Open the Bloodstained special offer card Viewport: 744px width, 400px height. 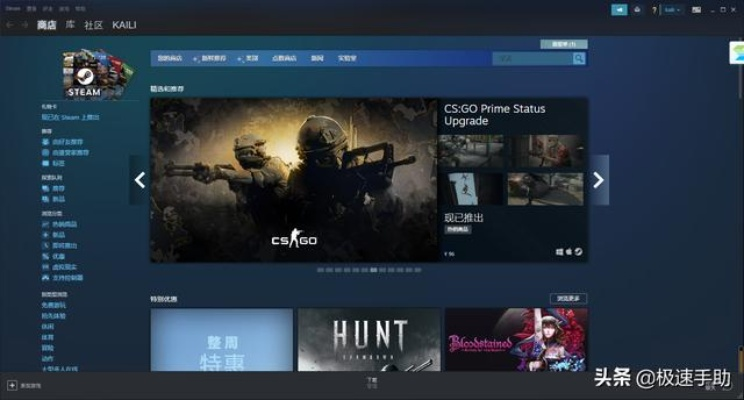pyautogui.click(x=516, y=340)
